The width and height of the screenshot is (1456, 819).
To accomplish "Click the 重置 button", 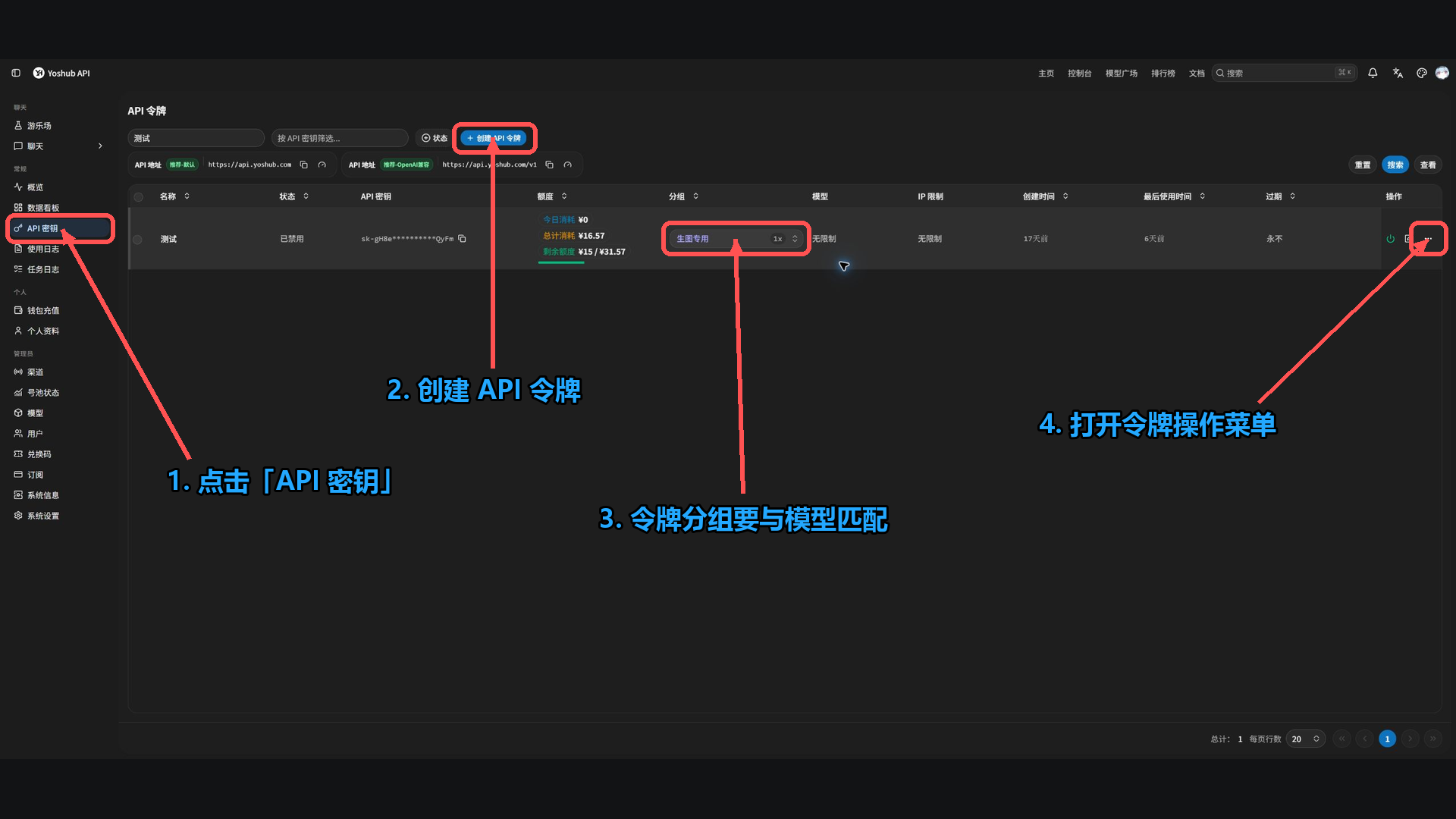I will pos(1363,165).
